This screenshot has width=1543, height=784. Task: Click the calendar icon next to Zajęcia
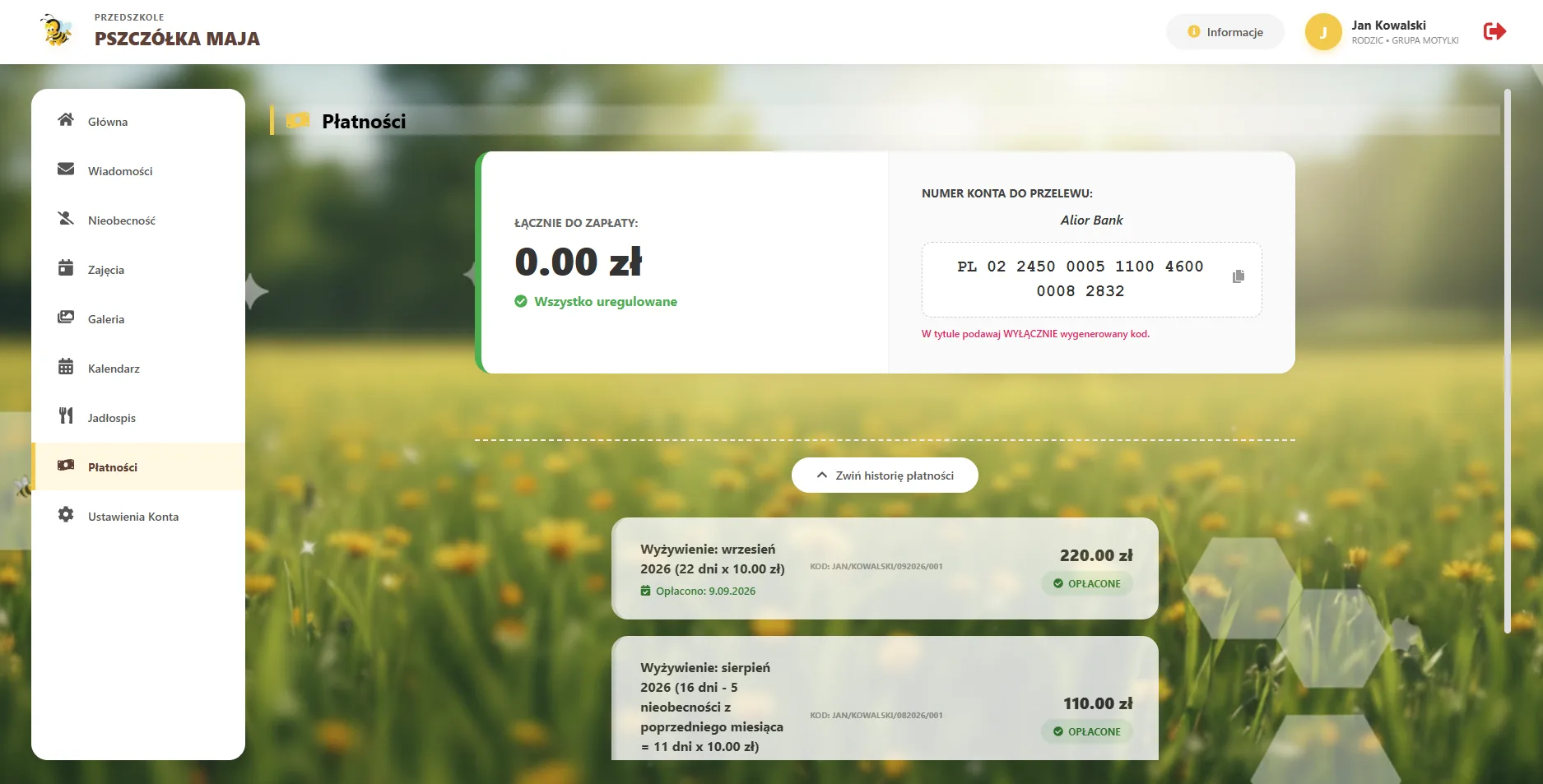tap(66, 268)
